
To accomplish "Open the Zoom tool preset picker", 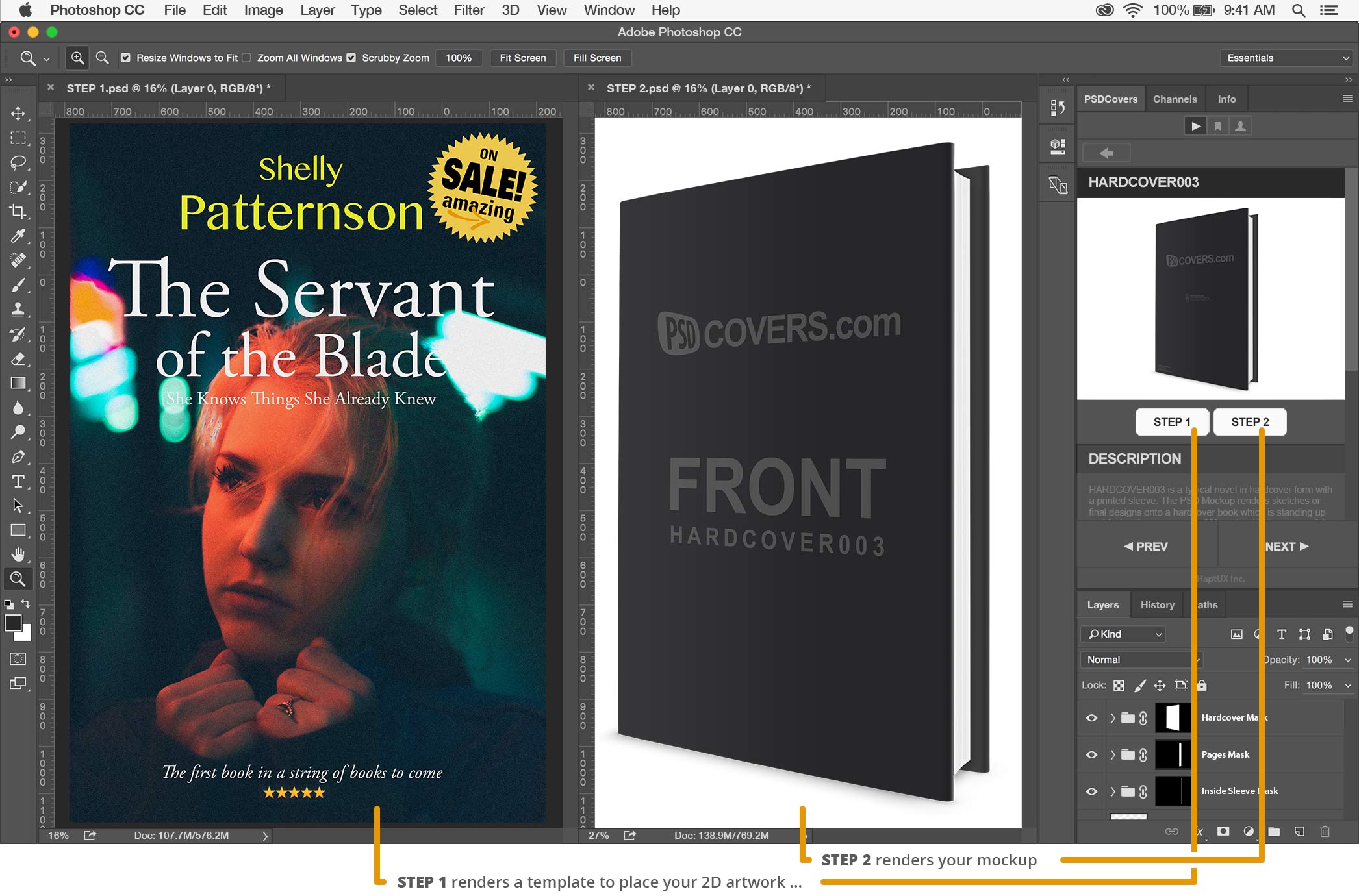I will pos(47,58).
